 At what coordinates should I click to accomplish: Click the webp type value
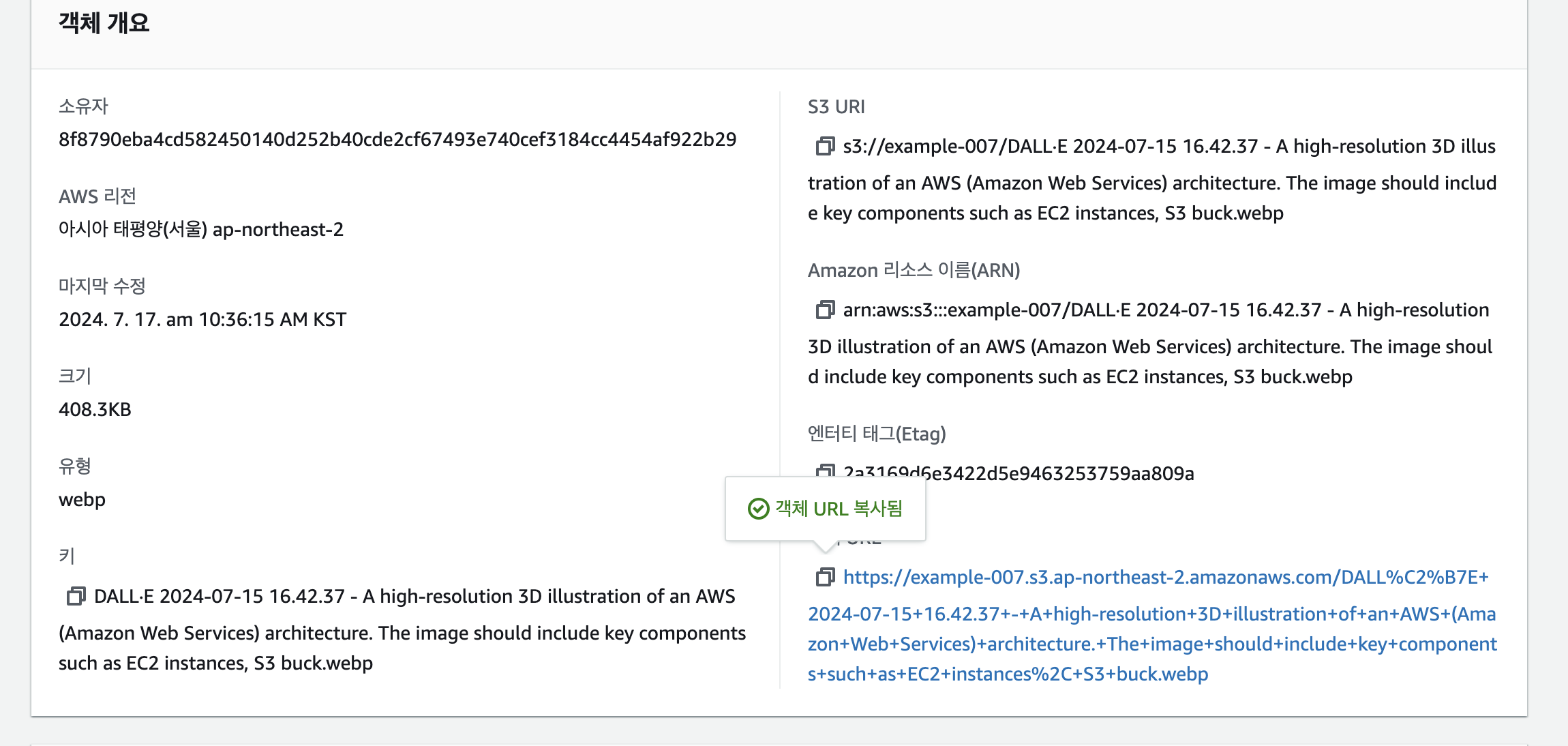82,499
